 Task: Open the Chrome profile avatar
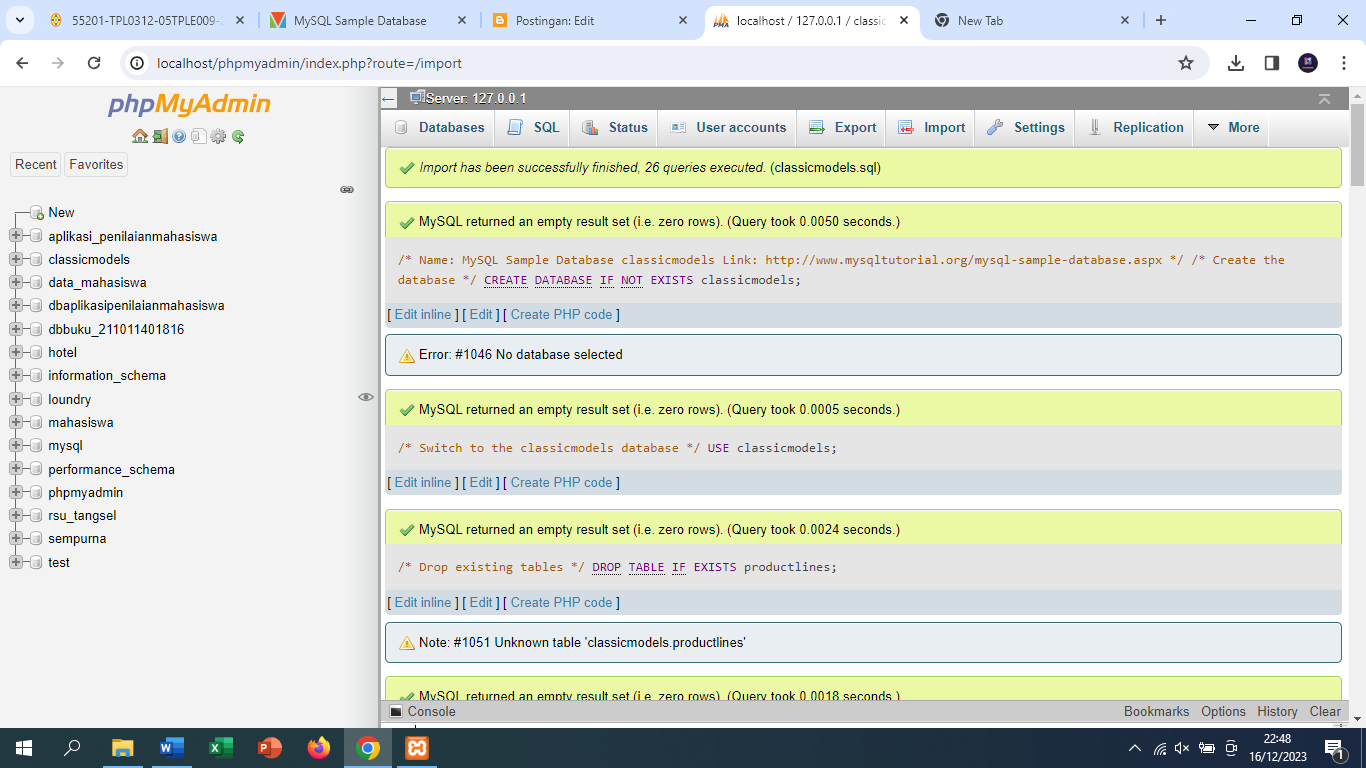[1308, 63]
